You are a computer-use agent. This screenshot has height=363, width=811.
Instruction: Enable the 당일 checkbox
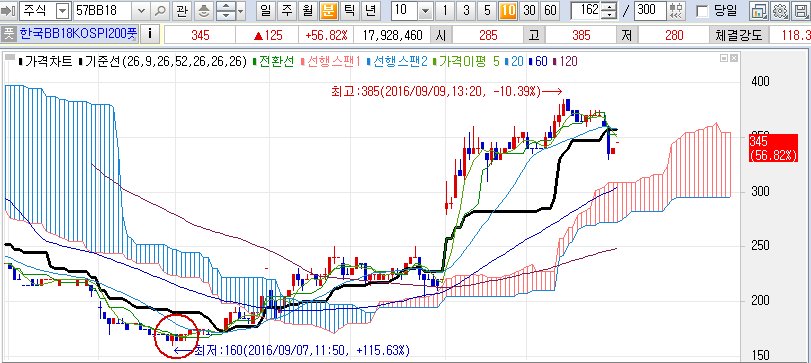point(702,10)
